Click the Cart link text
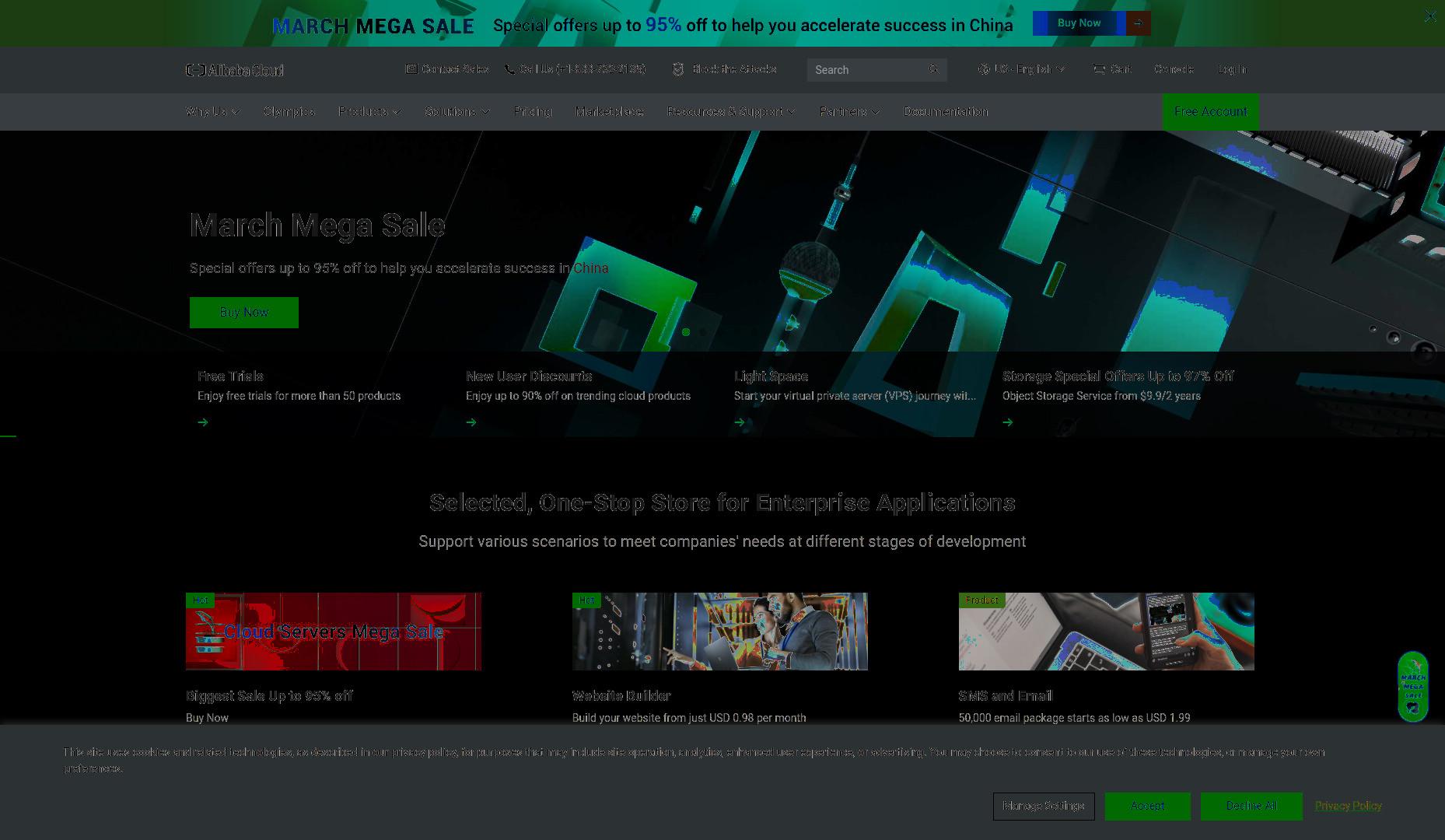 click(1121, 69)
